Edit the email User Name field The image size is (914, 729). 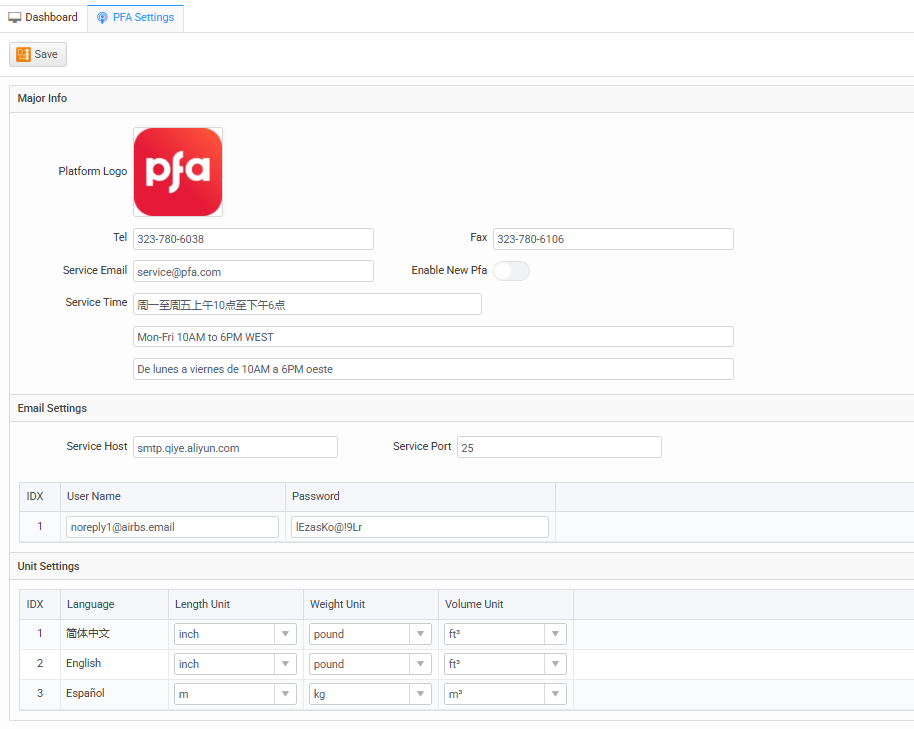(x=172, y=527)
